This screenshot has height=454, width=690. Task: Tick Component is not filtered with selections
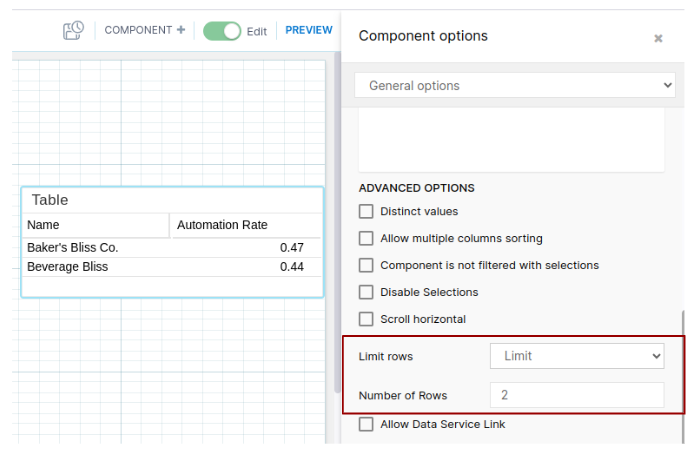coord(366,265)
